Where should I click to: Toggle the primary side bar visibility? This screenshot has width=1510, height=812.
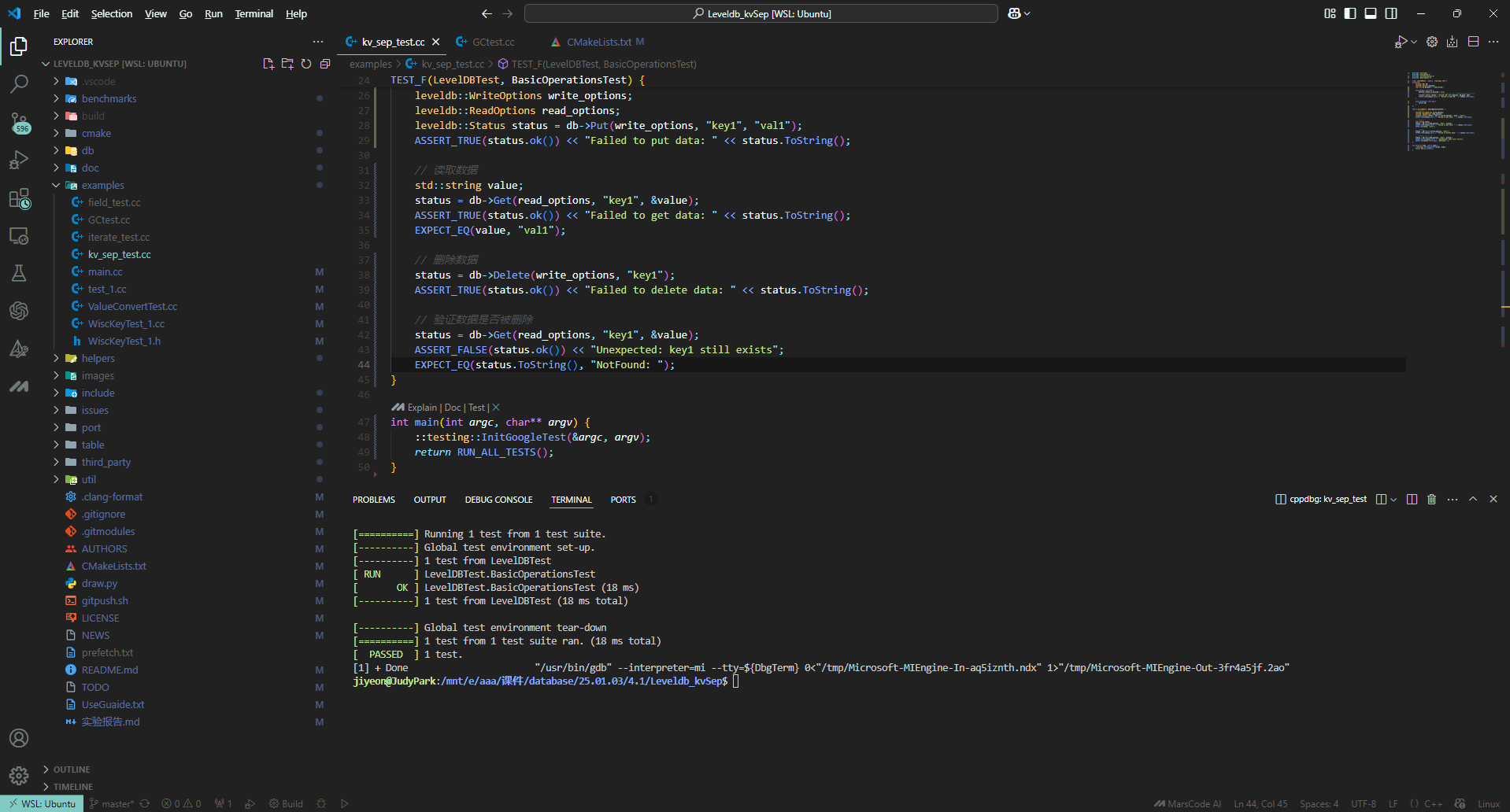coord(1350,13)
